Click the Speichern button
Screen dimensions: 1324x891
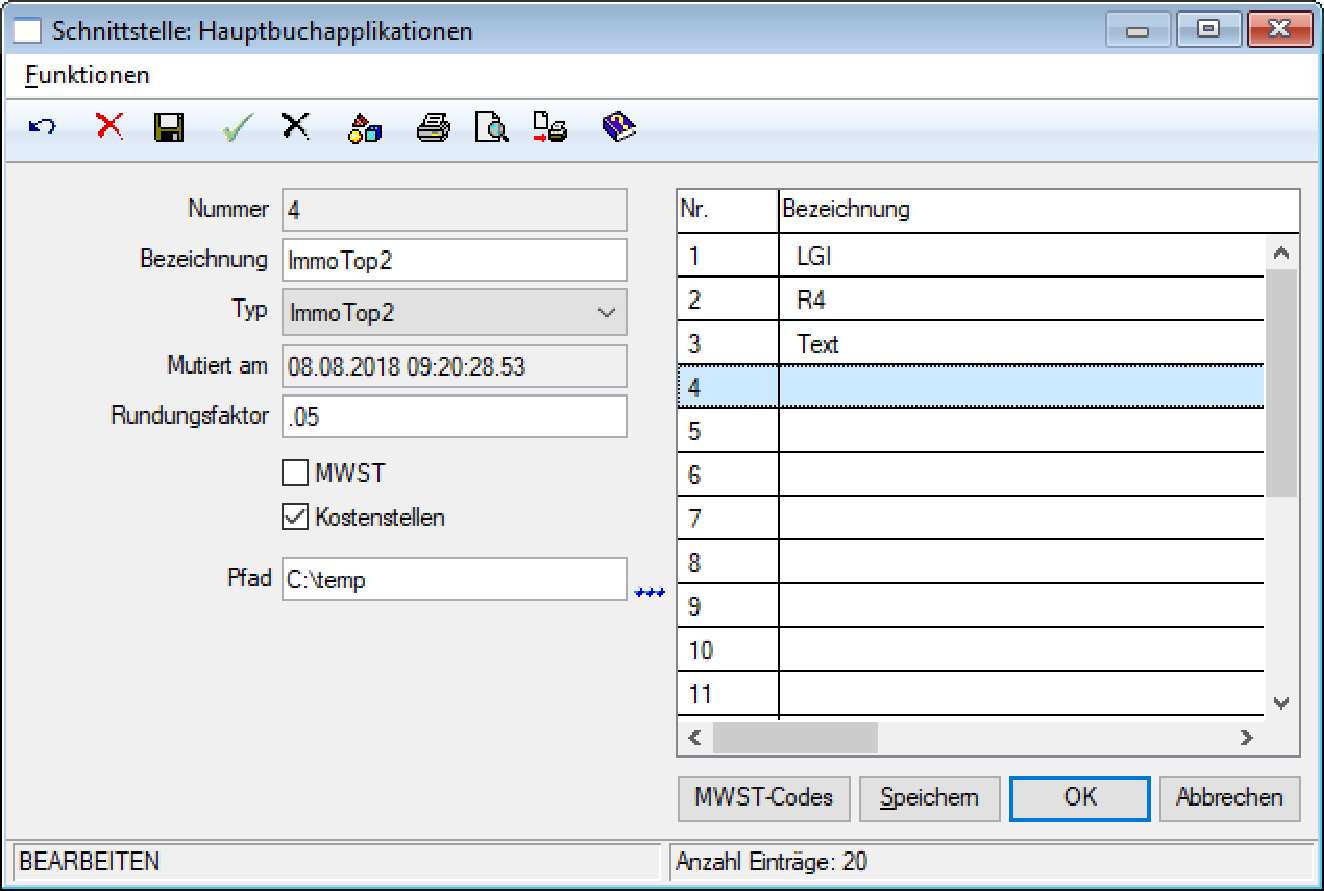coord(929,798)
